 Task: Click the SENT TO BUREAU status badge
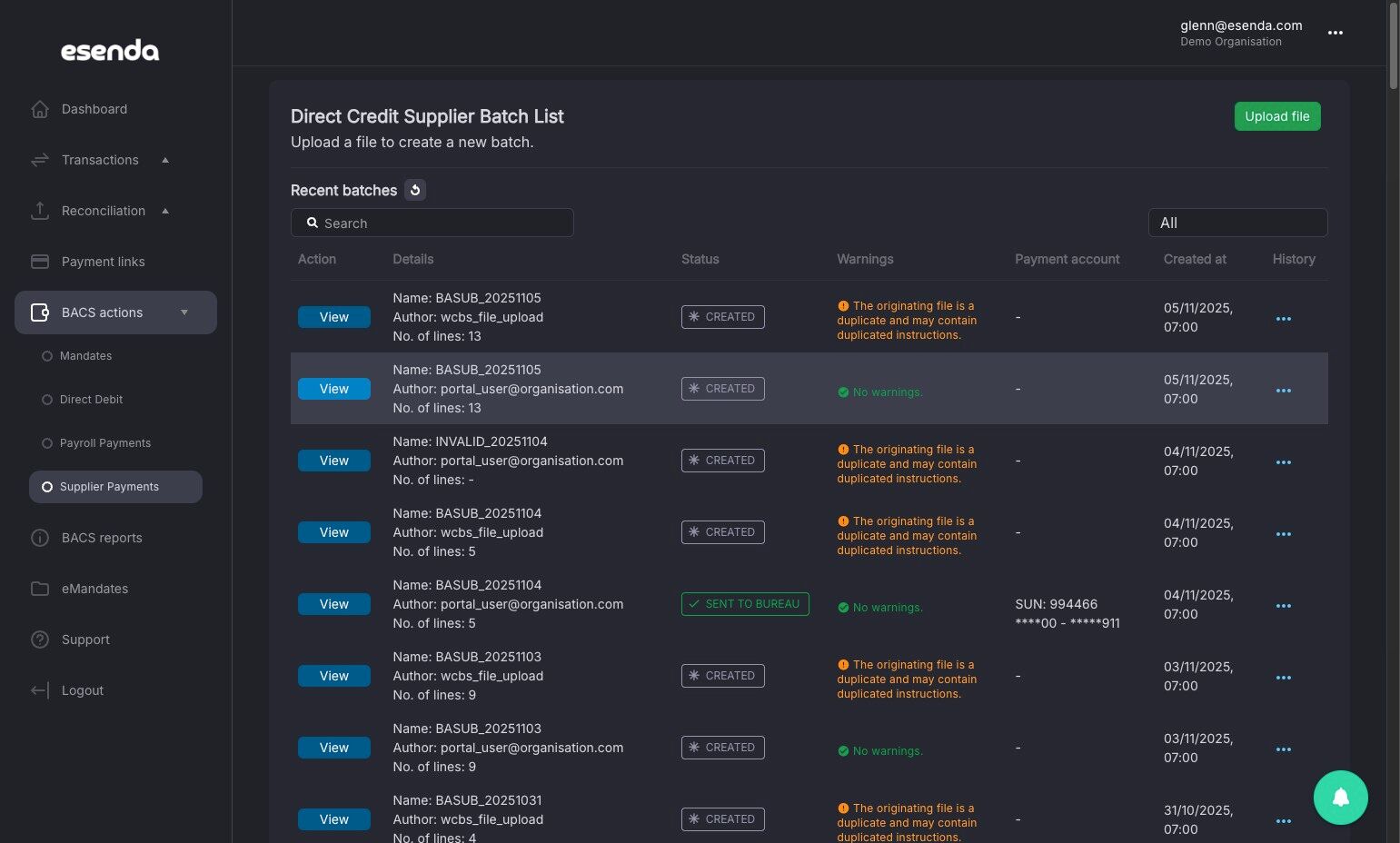[745, 604]
